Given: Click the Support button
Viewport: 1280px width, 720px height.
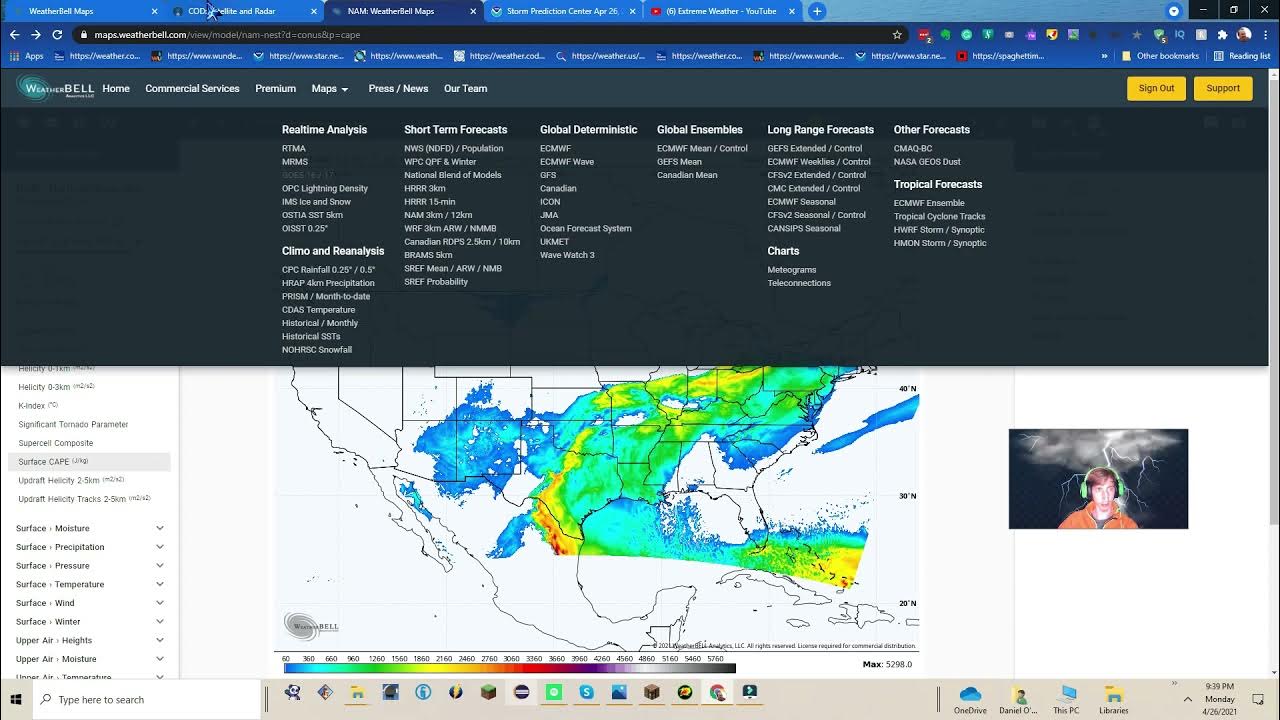Looking at the screenshot, I should 1223,88.
